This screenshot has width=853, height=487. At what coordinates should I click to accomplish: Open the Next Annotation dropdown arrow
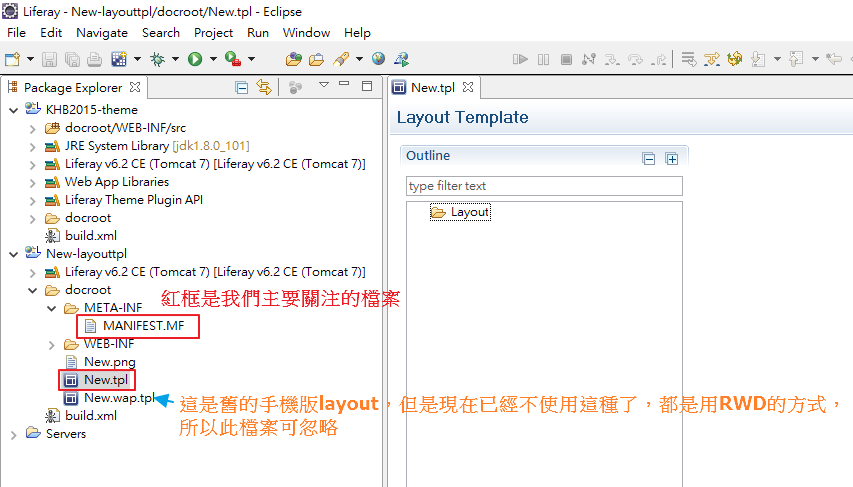click(x=777, y=59)
